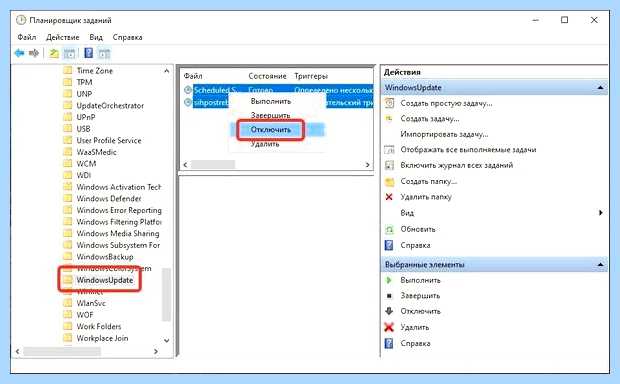Click the Back arrow toolbar icon
The height and width of the screenshot is (384, 620).
tap(19, 53)
